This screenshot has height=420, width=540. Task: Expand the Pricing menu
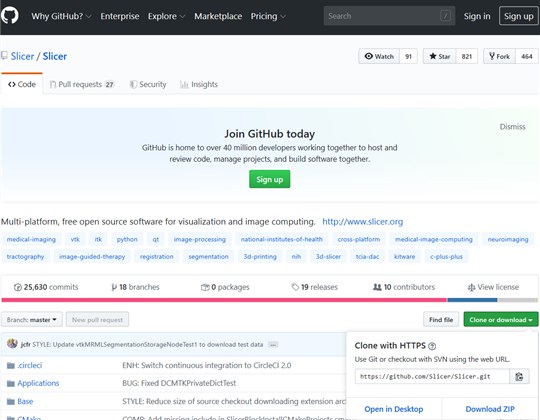pos(268,16)
